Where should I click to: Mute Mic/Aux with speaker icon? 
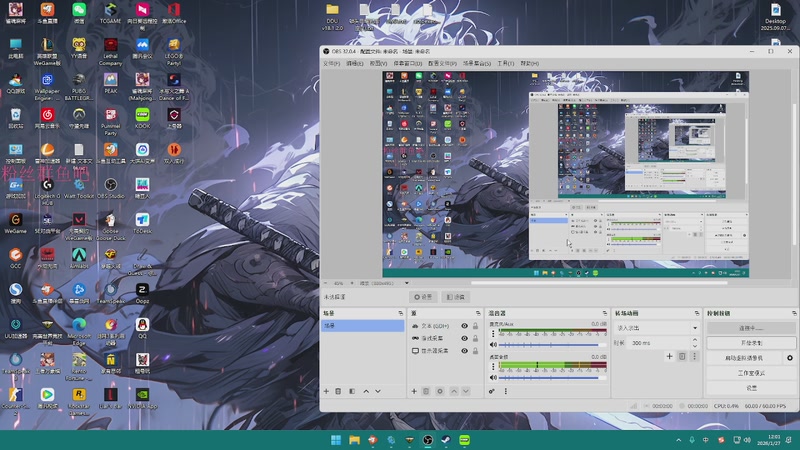[x=493, y=345]
